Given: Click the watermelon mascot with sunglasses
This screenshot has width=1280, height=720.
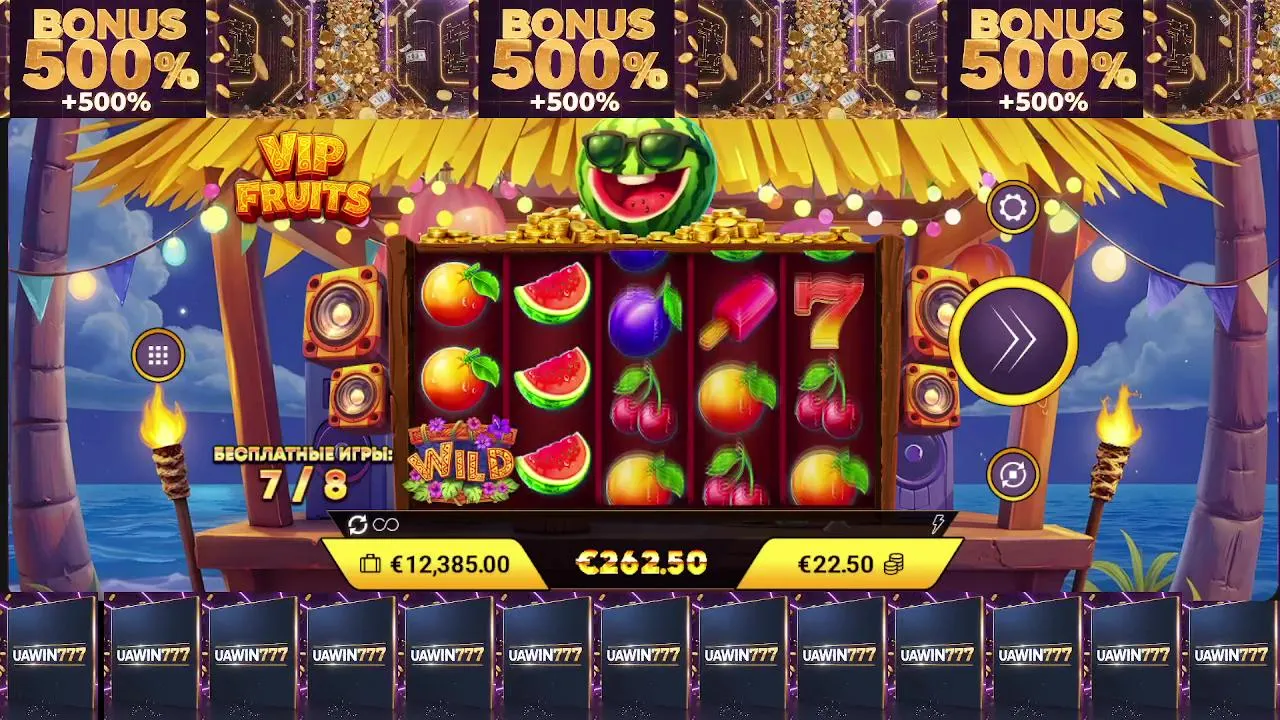Looking at the screenshot, I should point(646,175).
